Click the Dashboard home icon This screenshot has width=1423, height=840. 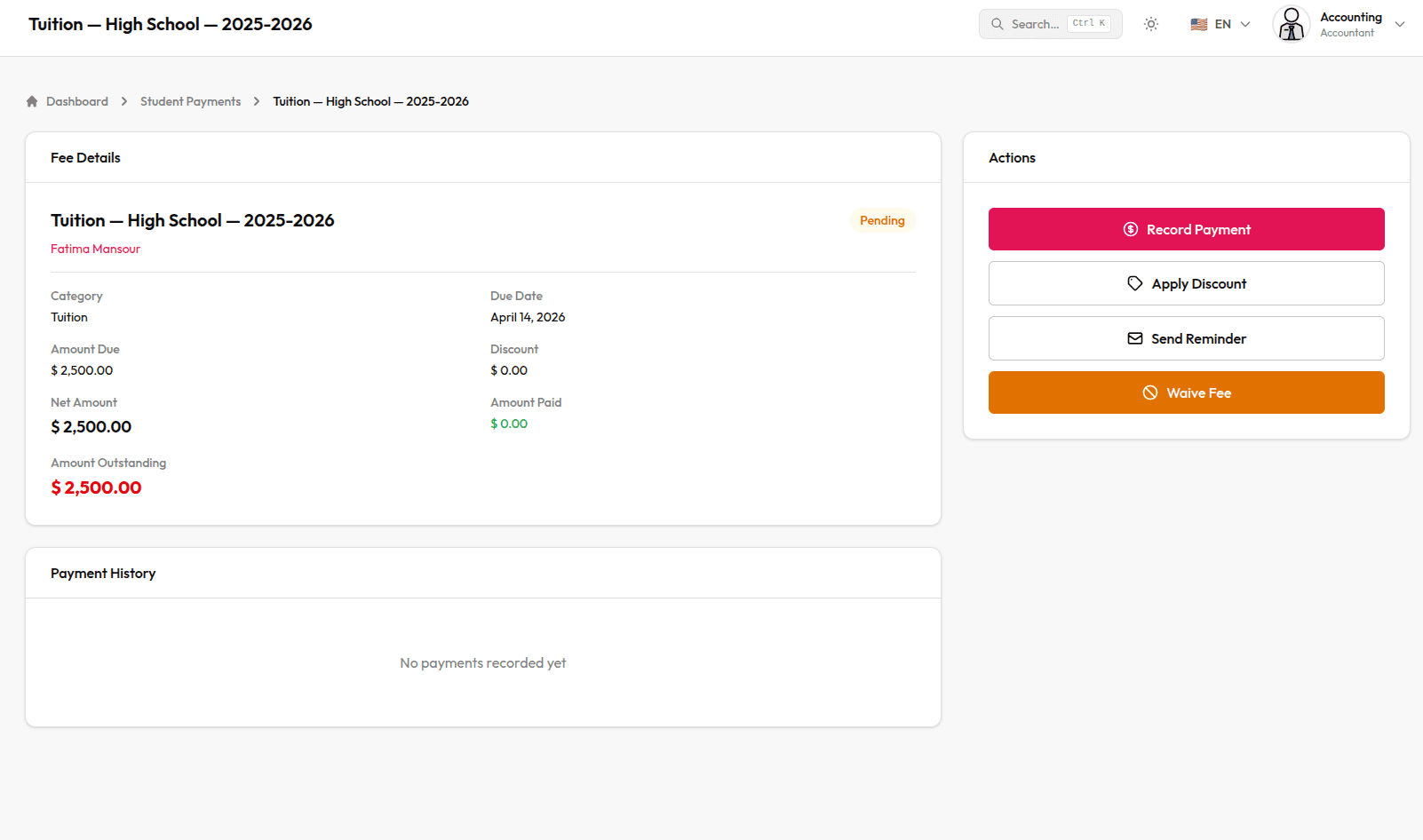click(32, 101)
